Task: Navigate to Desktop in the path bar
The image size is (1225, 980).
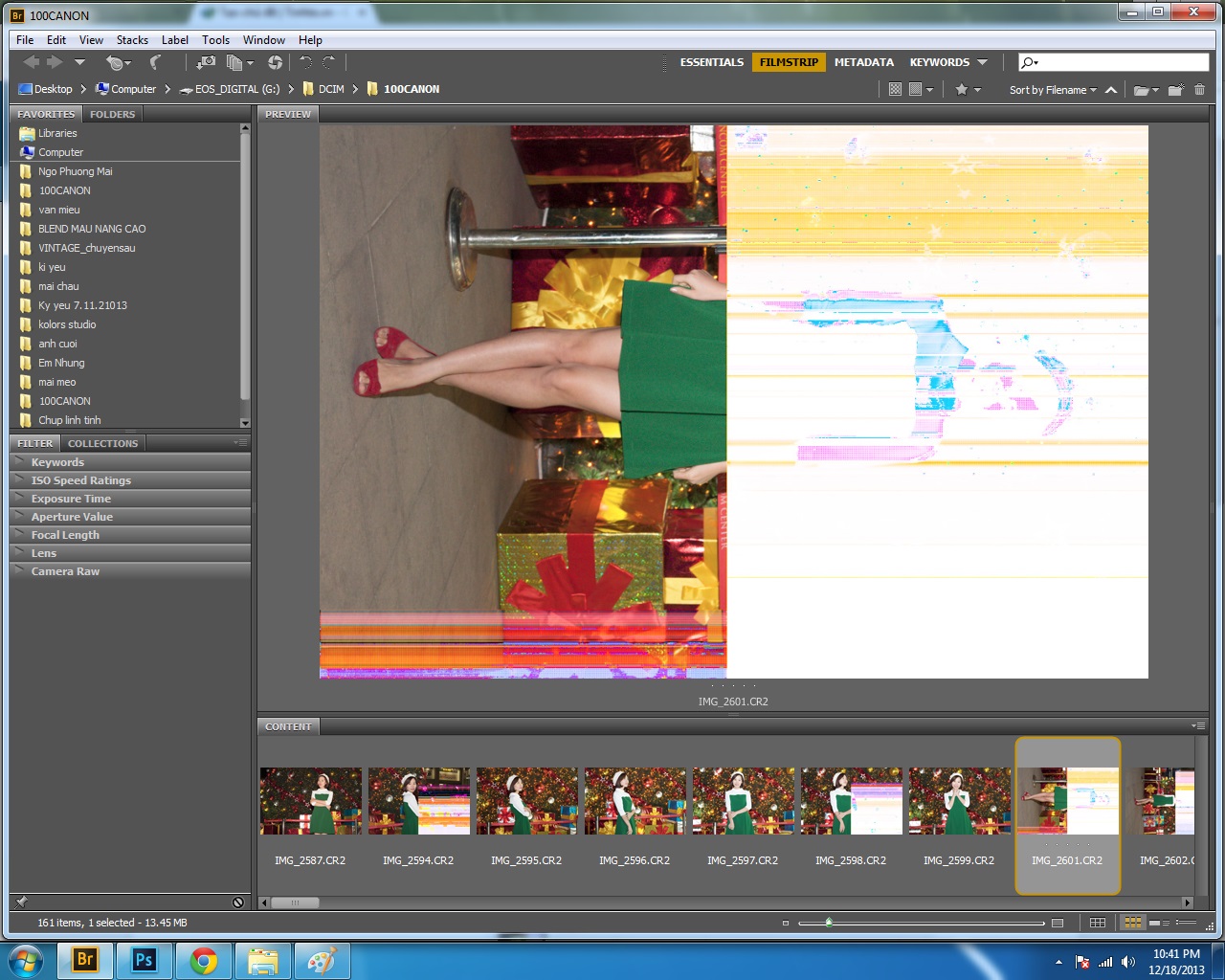Action: 45,89
